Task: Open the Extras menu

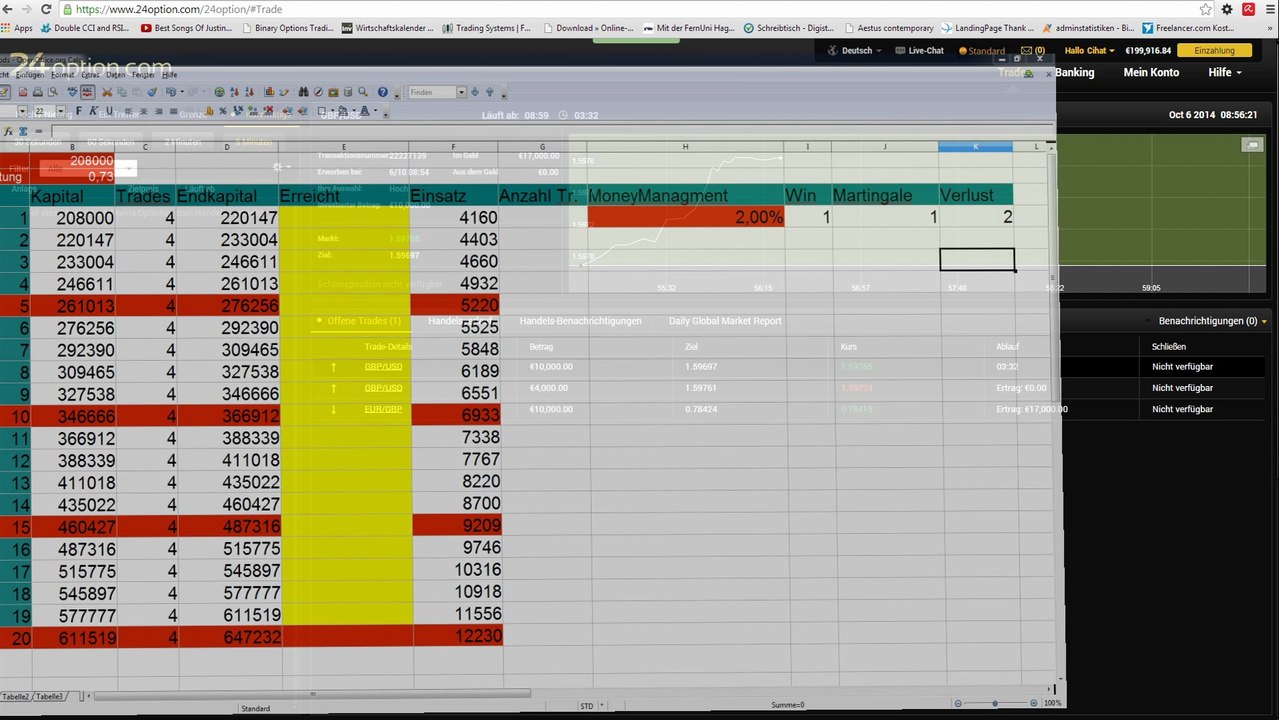Action: [x=90, y=75]
